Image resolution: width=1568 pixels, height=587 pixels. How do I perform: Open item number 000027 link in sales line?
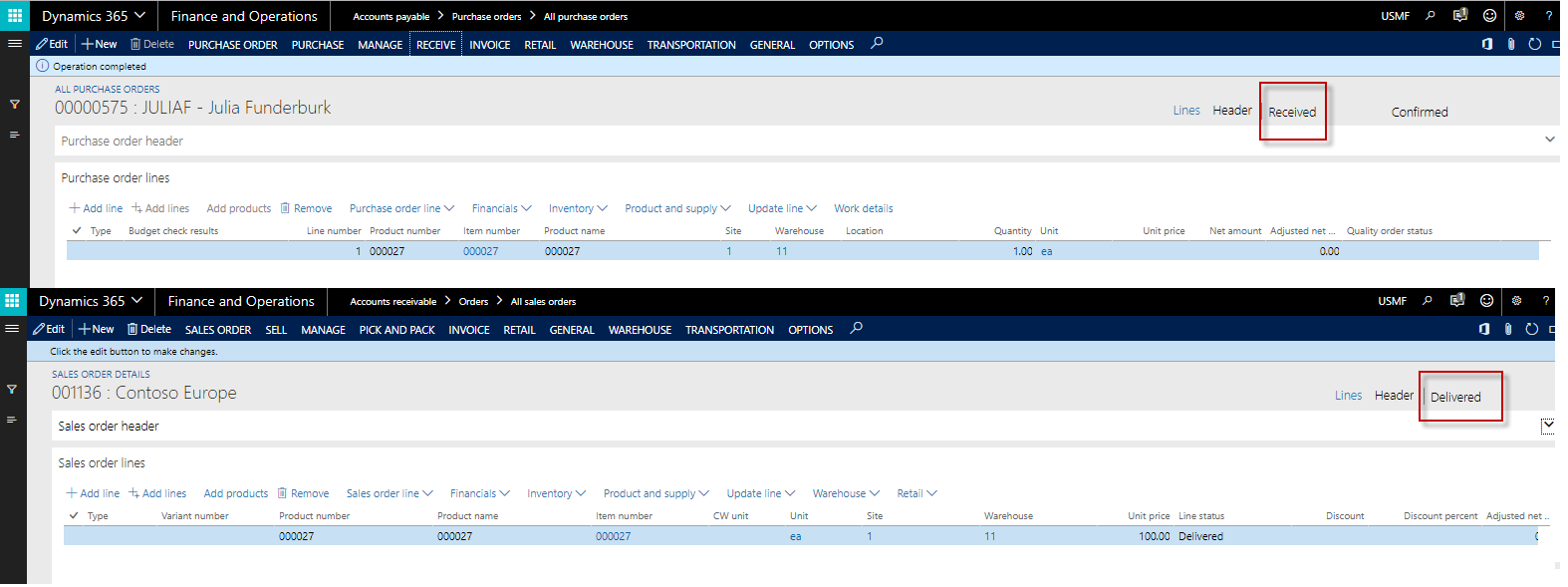click(613, 536)
